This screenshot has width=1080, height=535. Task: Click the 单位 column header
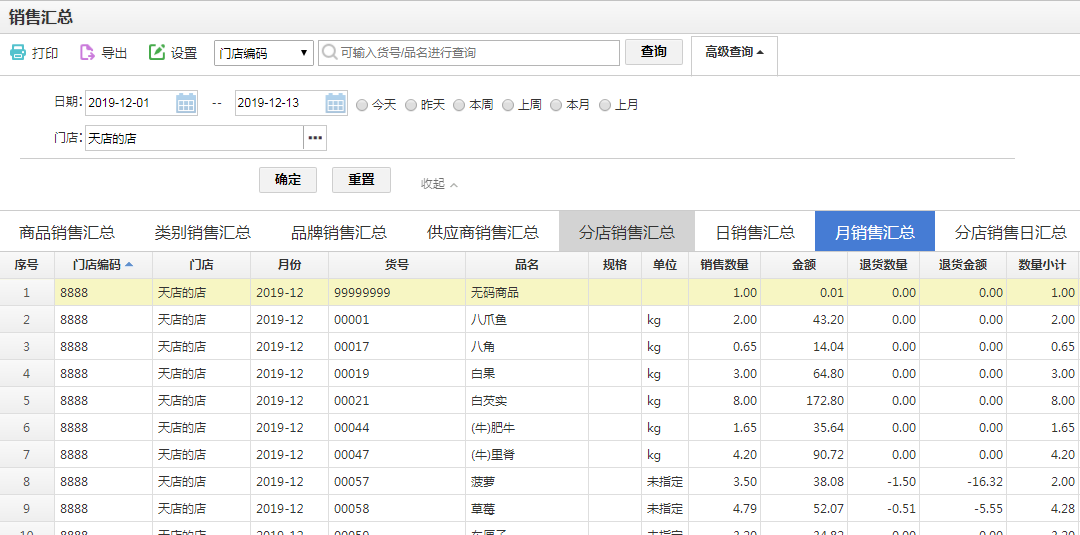coord(665,265)
